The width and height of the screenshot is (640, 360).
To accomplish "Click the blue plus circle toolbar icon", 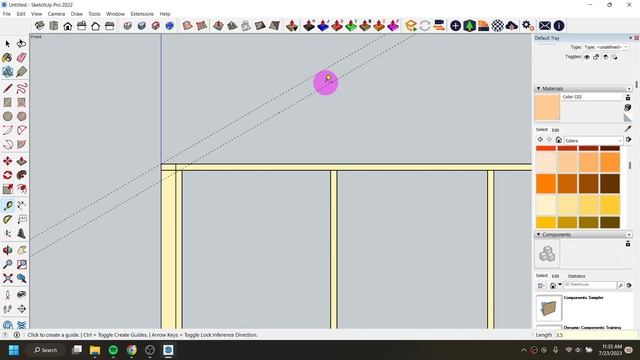I will pos(456,26).
